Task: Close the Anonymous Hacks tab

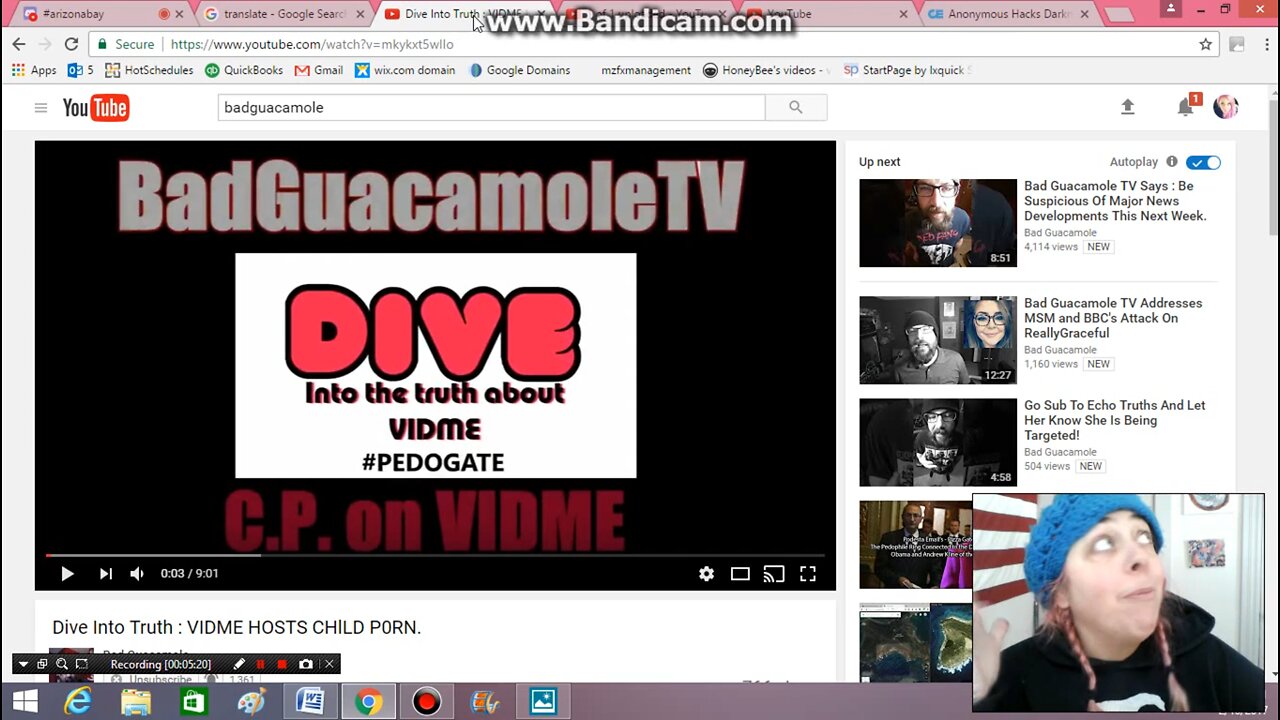Action: [1085, 14]
